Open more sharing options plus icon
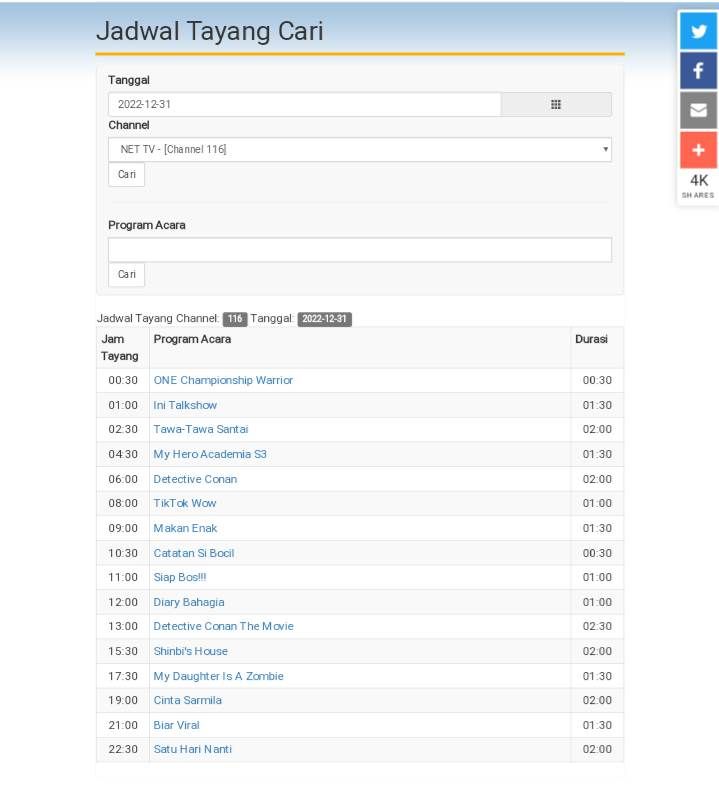Screen dimensions: 719x789 tap(698, 150)
